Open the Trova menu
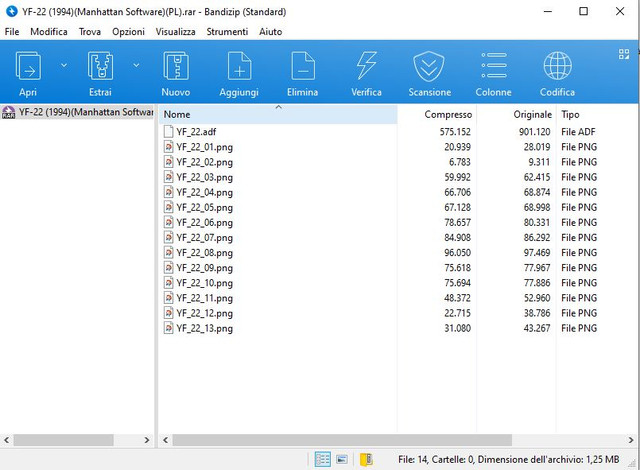The image size is (640, 470). [90, 31]
